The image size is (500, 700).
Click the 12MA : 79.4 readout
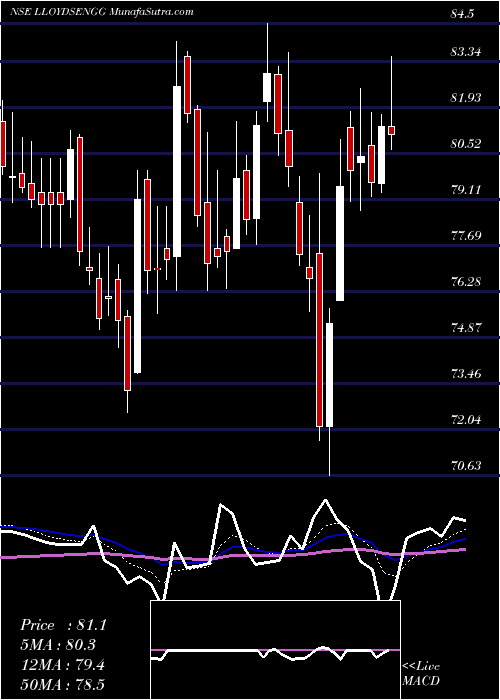click(62, 665)
